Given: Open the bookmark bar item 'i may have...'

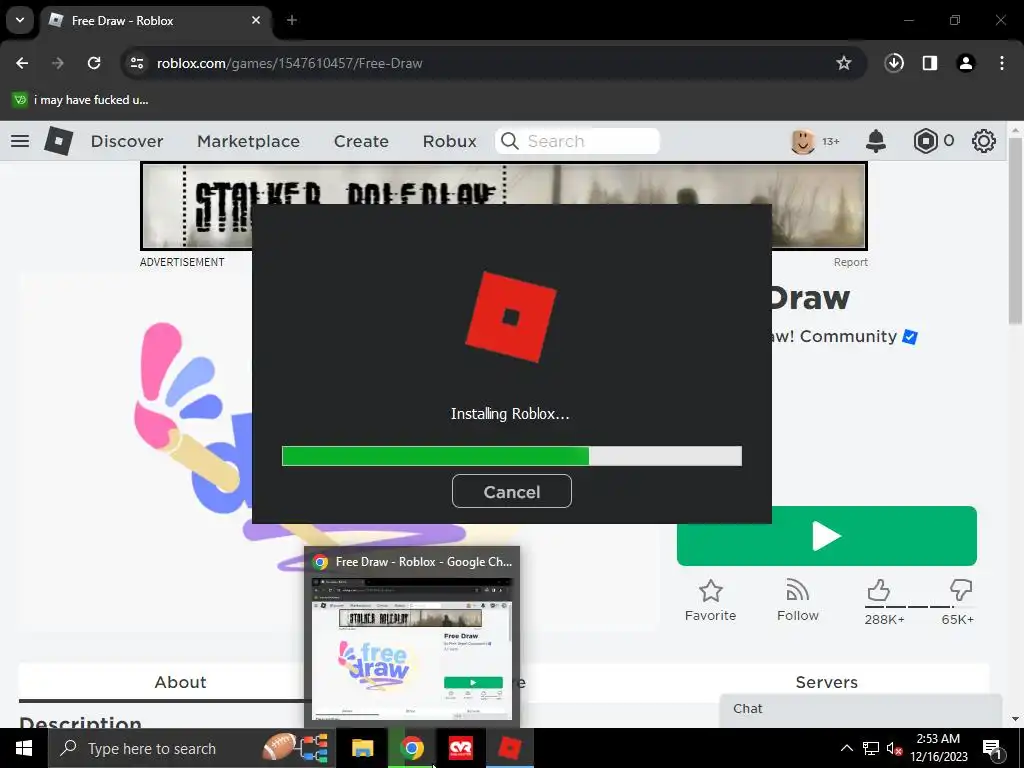Looking at the screenshot, I should click(x=81, y=100).
